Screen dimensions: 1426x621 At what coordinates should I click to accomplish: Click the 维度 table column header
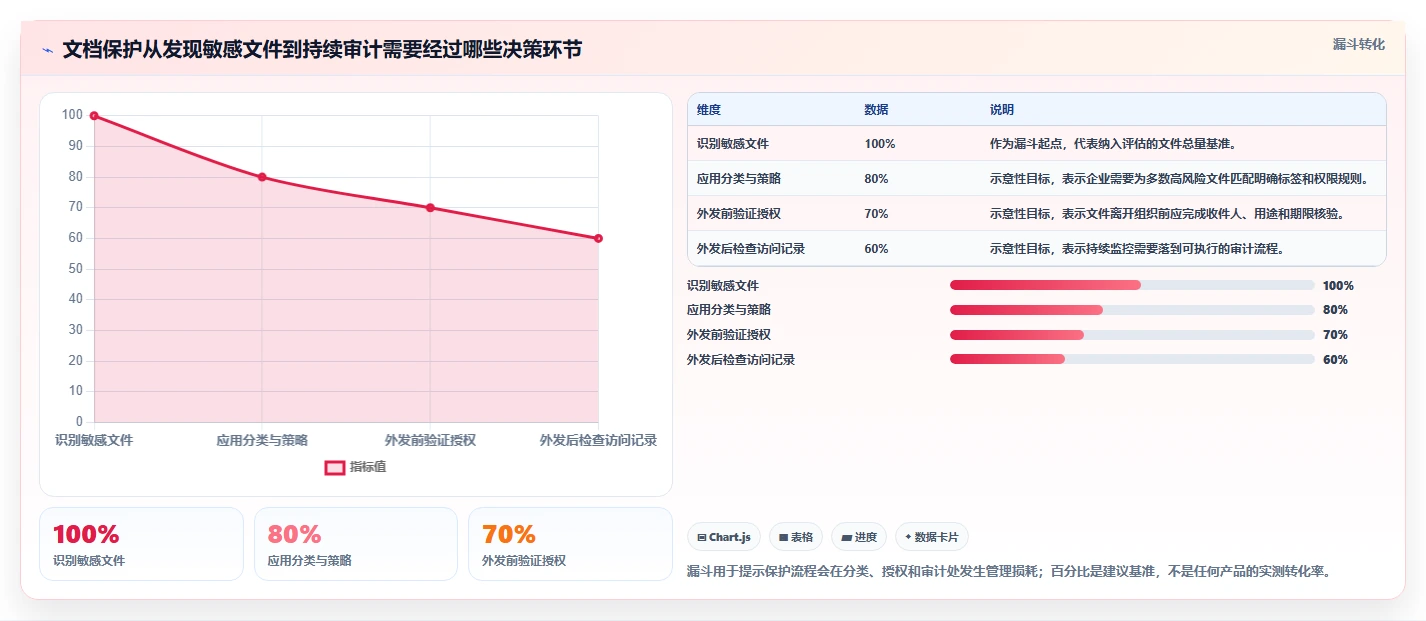tap(709, 110)
